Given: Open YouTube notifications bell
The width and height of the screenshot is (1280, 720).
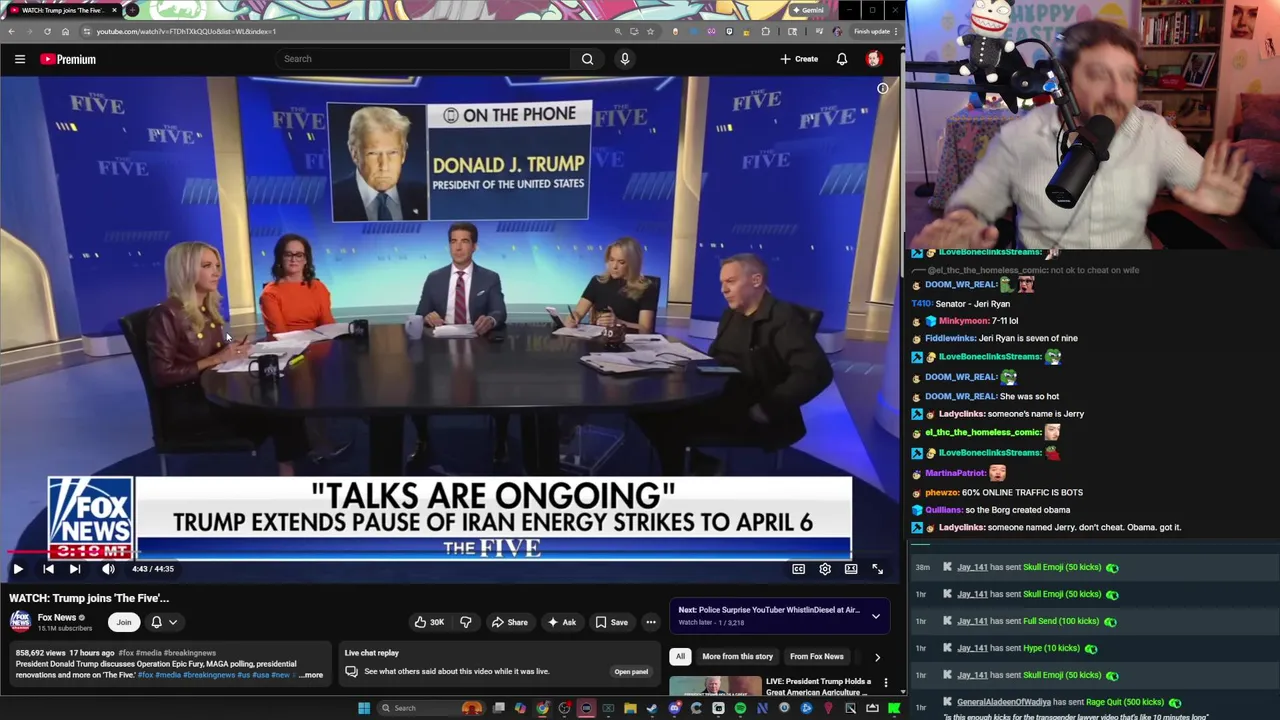Looking at the screenshot, I should [x=842, y=59].
